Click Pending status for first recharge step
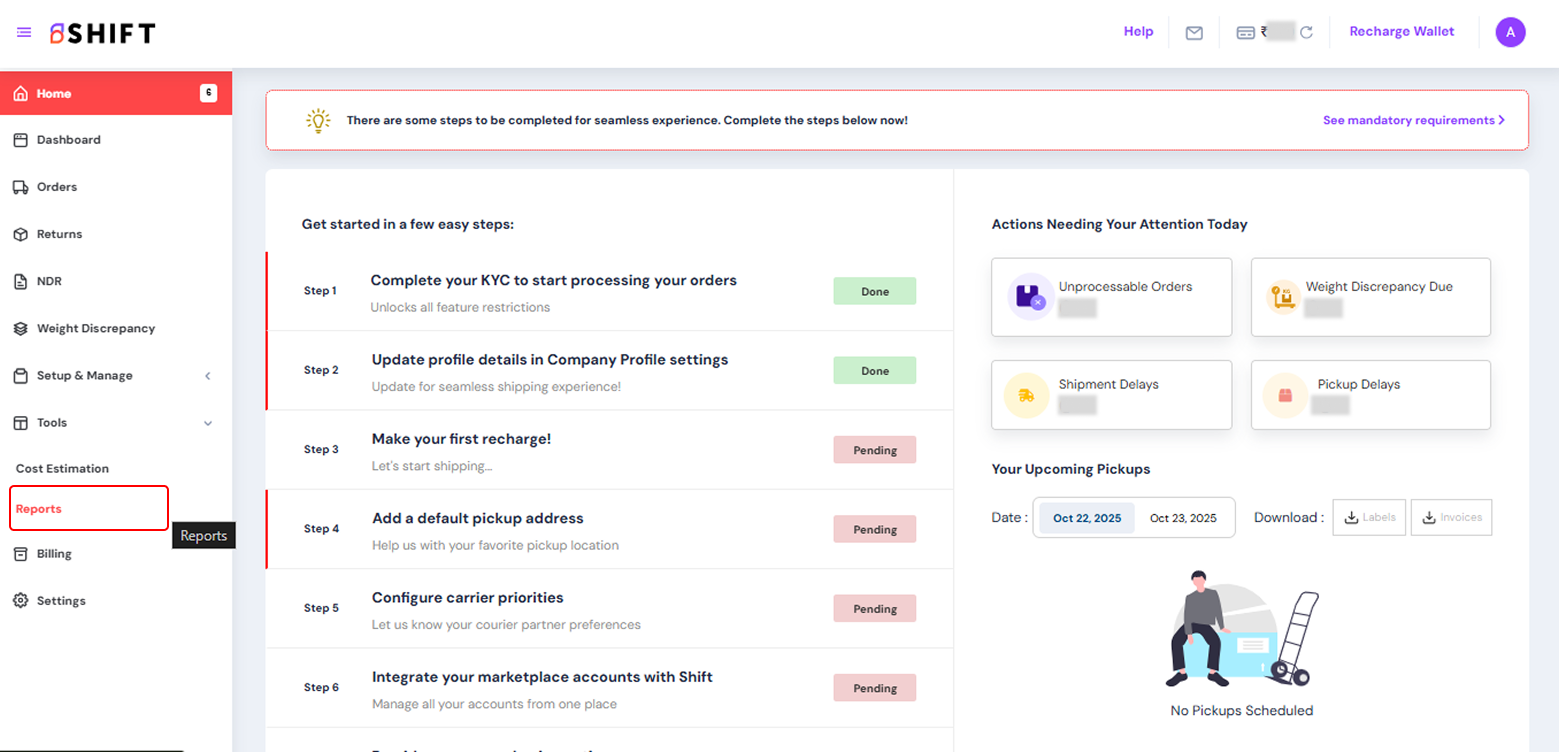This screenshot has width=1559, height=752. pyautogui.click(x=874, y=450)
